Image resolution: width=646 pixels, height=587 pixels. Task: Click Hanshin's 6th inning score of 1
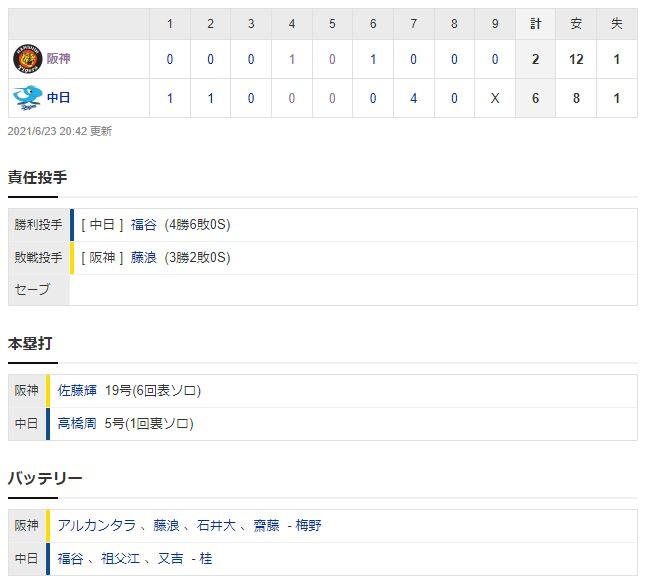click(x=373, y=59)
